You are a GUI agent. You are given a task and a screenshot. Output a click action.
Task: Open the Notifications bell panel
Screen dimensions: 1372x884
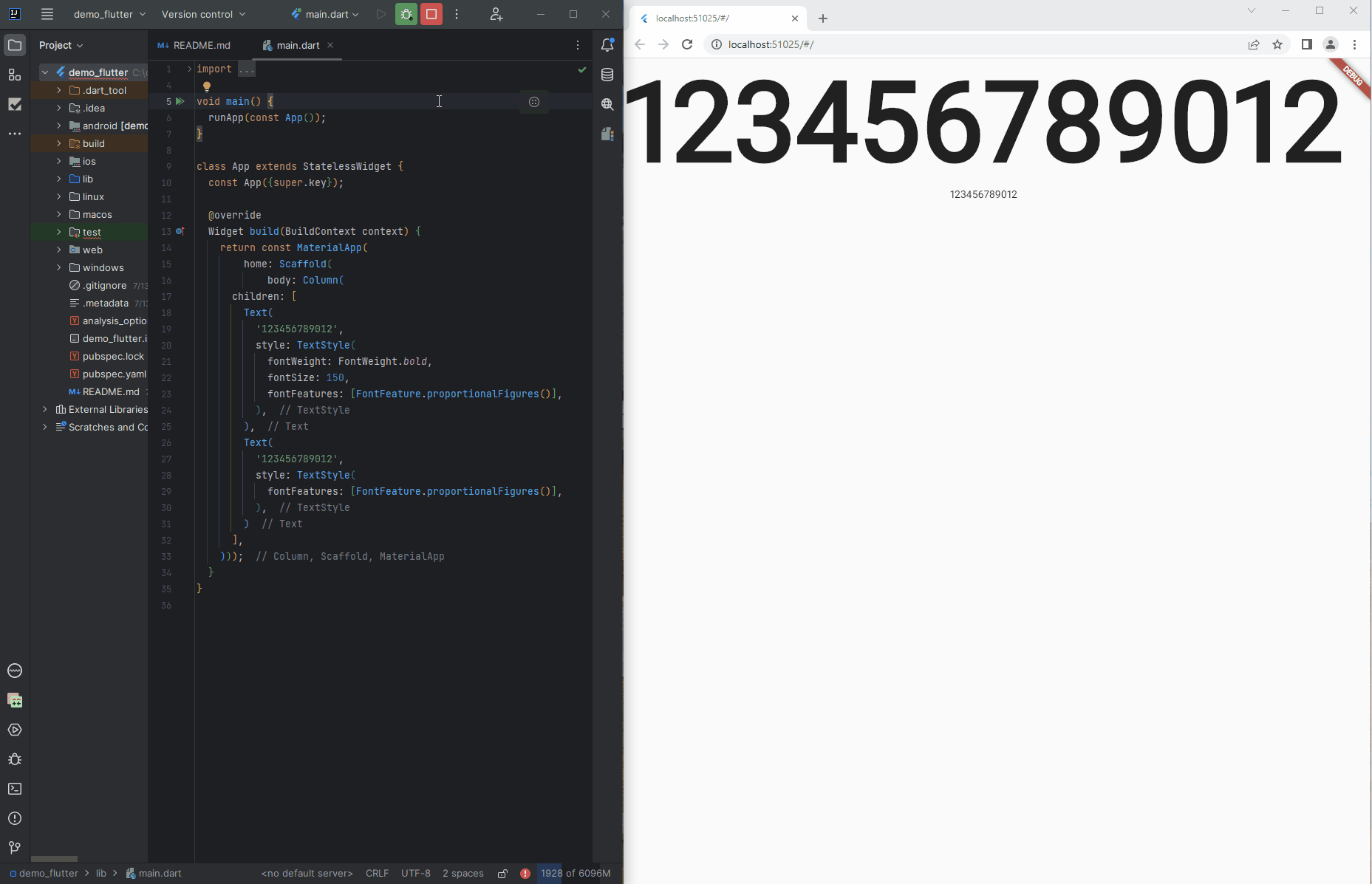[x=607, y=45]
